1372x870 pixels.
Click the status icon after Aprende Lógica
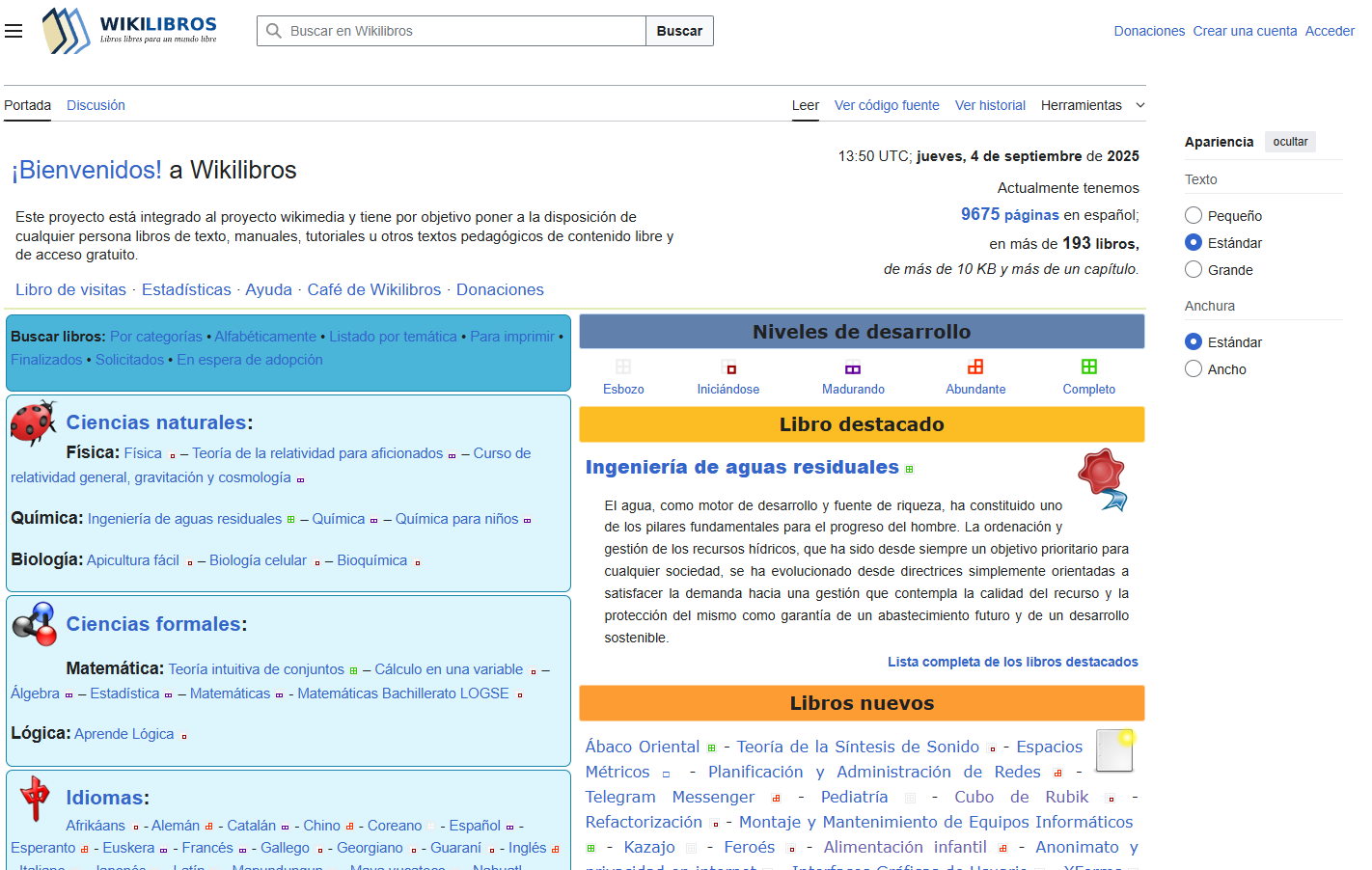point(183,736)
